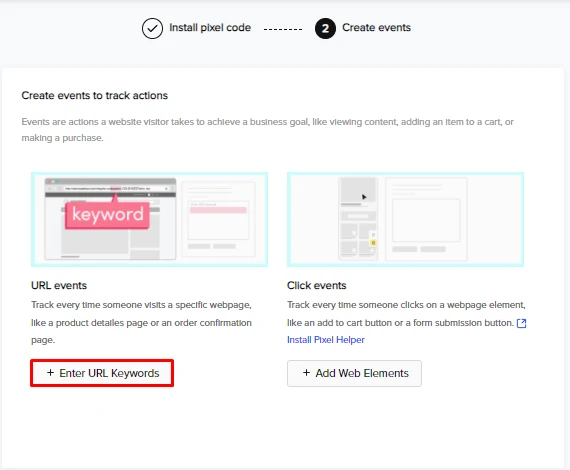Image resolution: width=570 pixels, height=470 pixels.
Task: Click the step 2 number circle
Action: pos(325,28)
